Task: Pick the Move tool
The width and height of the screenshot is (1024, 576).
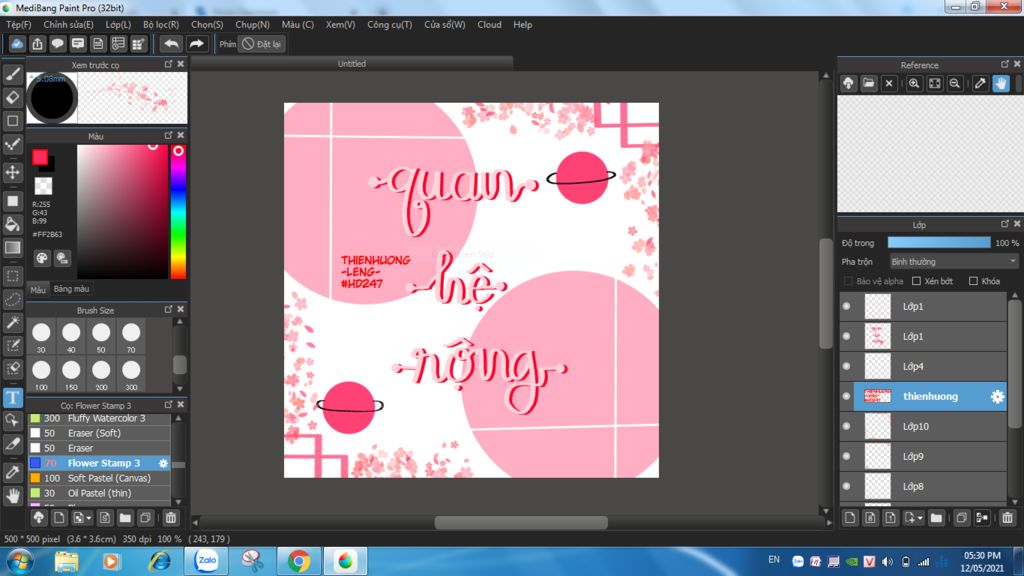Action: 12,172
